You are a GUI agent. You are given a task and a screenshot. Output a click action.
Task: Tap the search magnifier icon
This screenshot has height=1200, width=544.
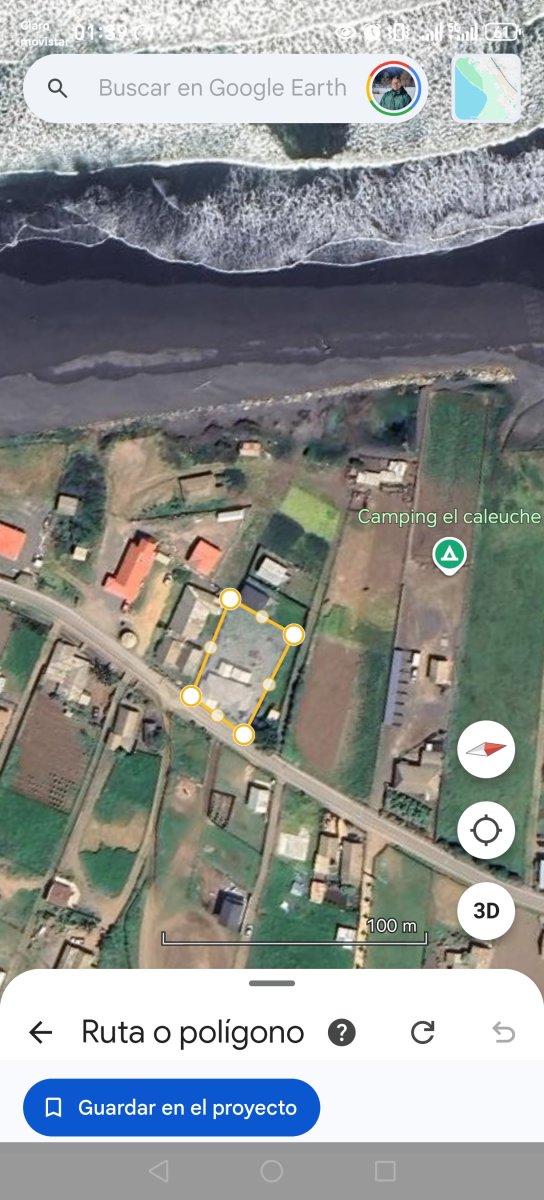[x=58, y=88]
